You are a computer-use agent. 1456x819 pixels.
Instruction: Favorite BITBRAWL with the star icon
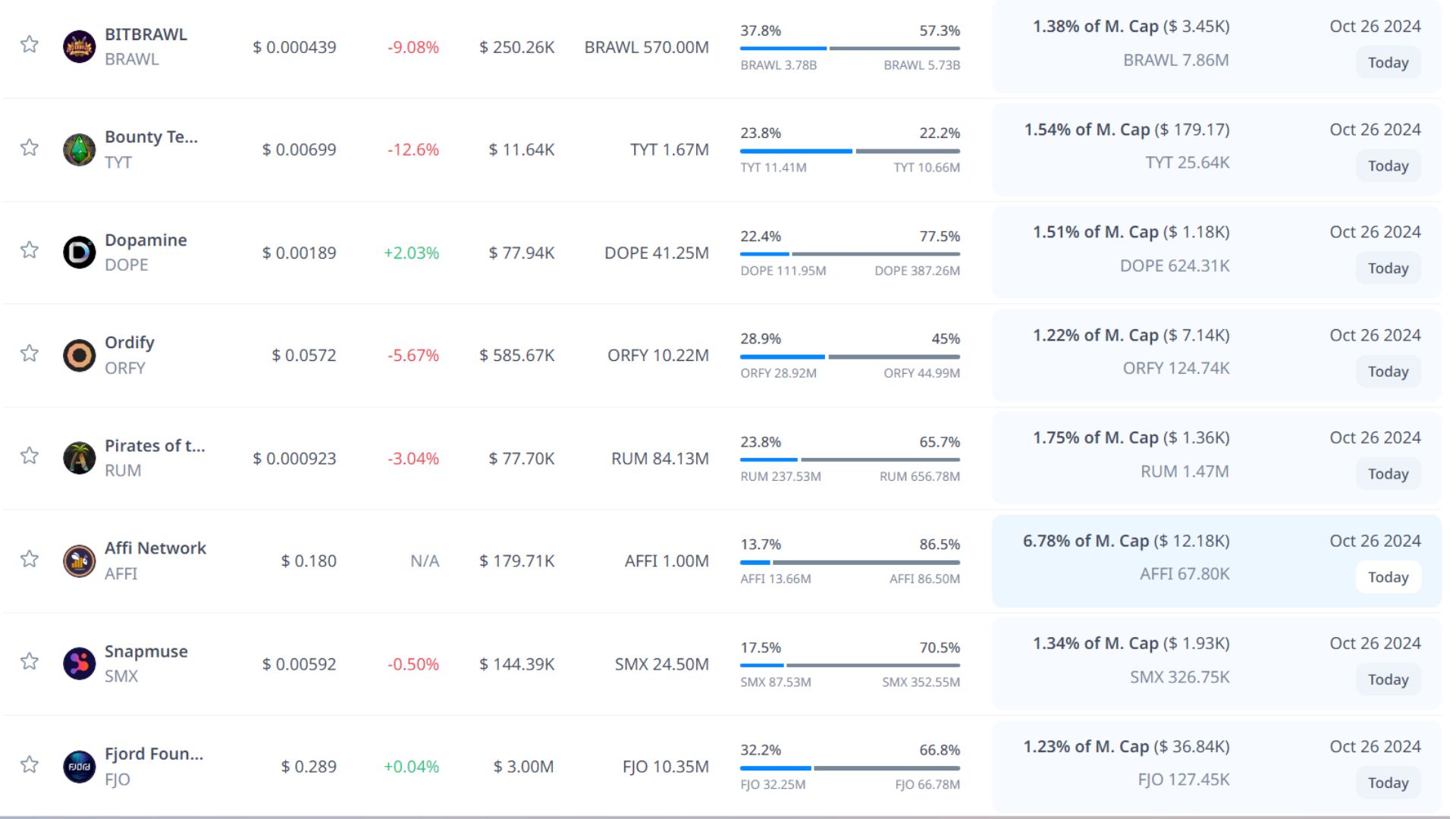30,44
